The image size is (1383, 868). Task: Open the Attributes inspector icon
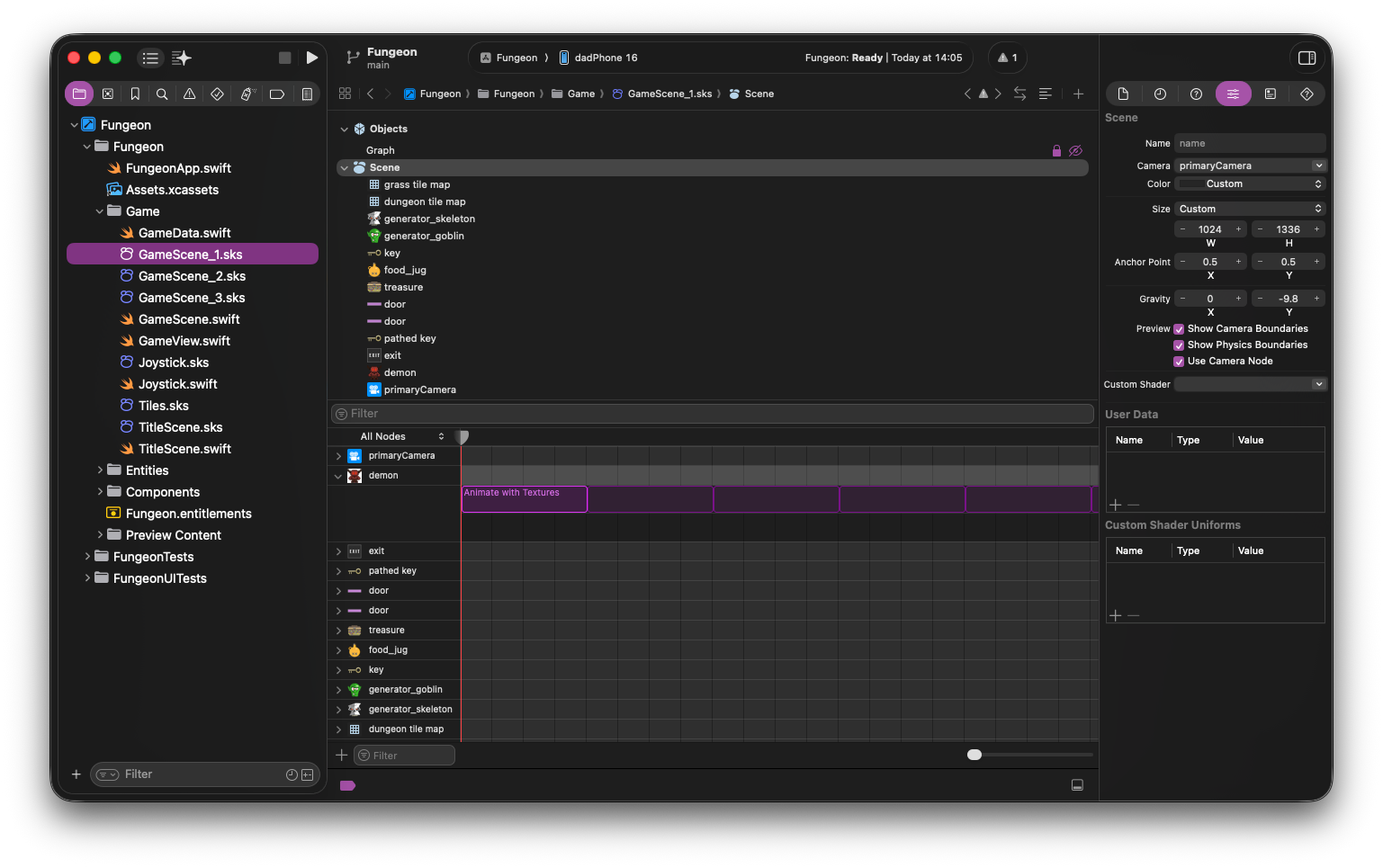(x=1233, y=94)
